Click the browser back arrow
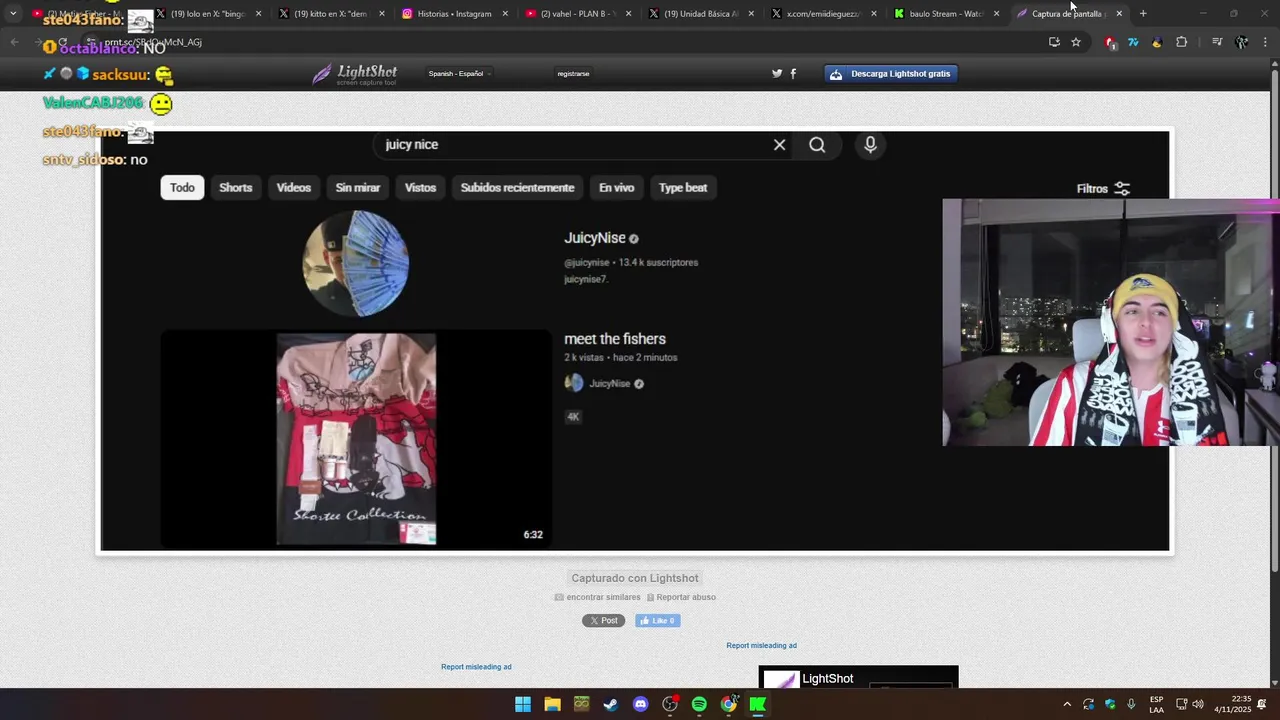The image size is (1280, 720). pos(14,42)
